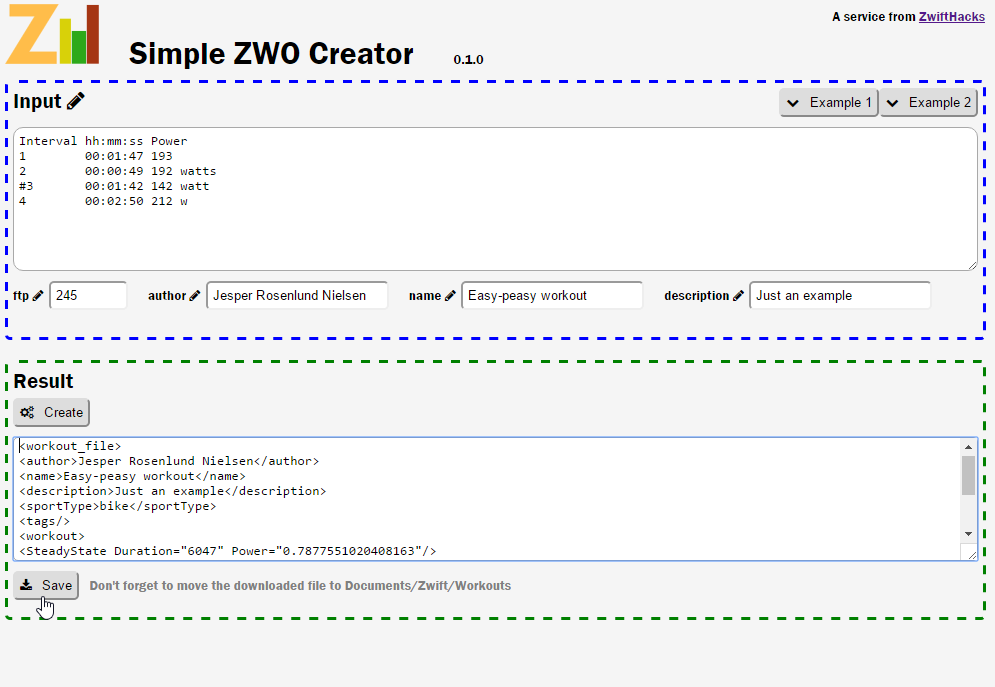Click the pencil icon next to name
This screenshot has height=687, width=995.
point(451,296)
